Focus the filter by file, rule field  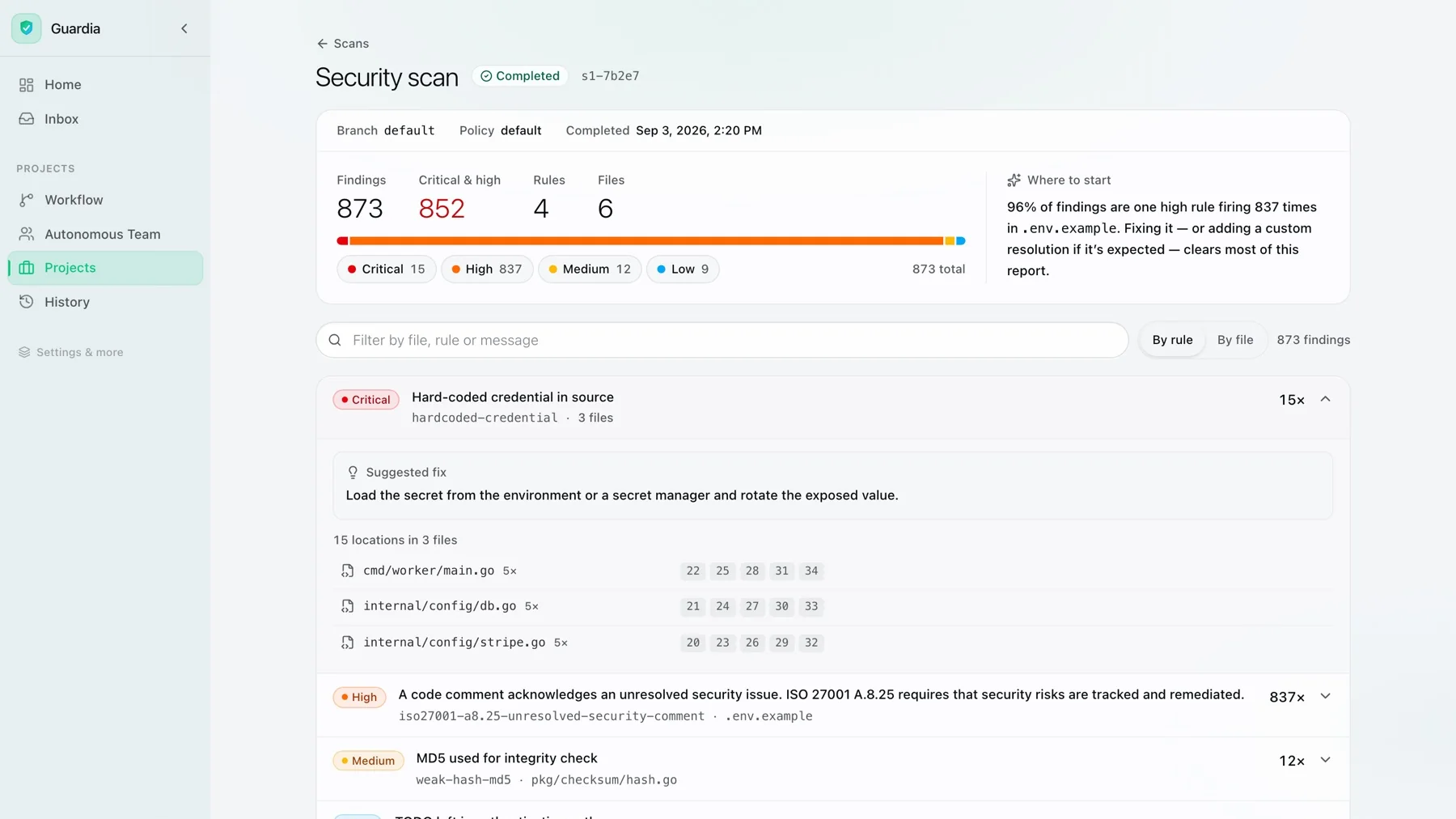click(x=722, y=340)
